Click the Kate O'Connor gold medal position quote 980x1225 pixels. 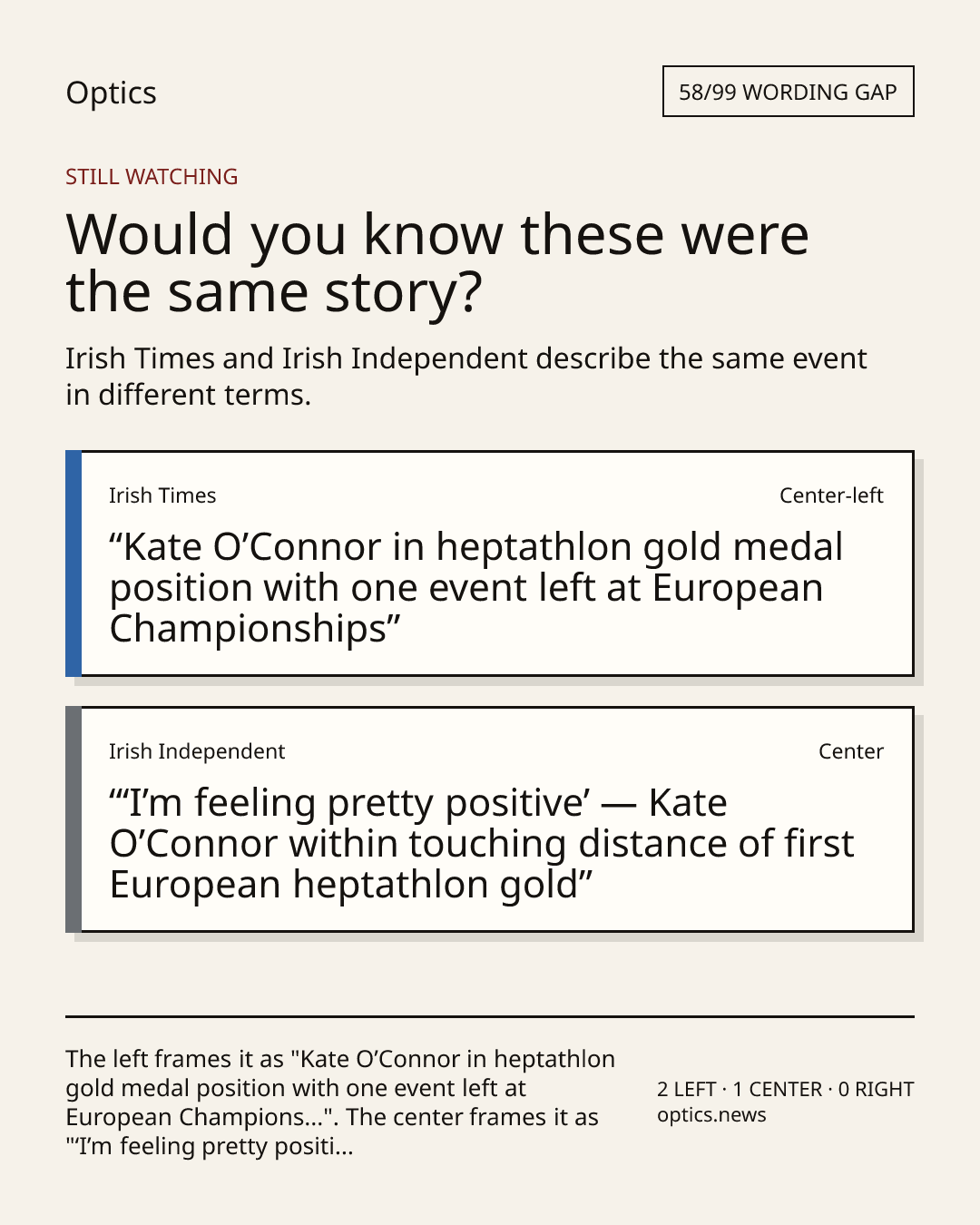pyautogui.click(x=476, y=588)
